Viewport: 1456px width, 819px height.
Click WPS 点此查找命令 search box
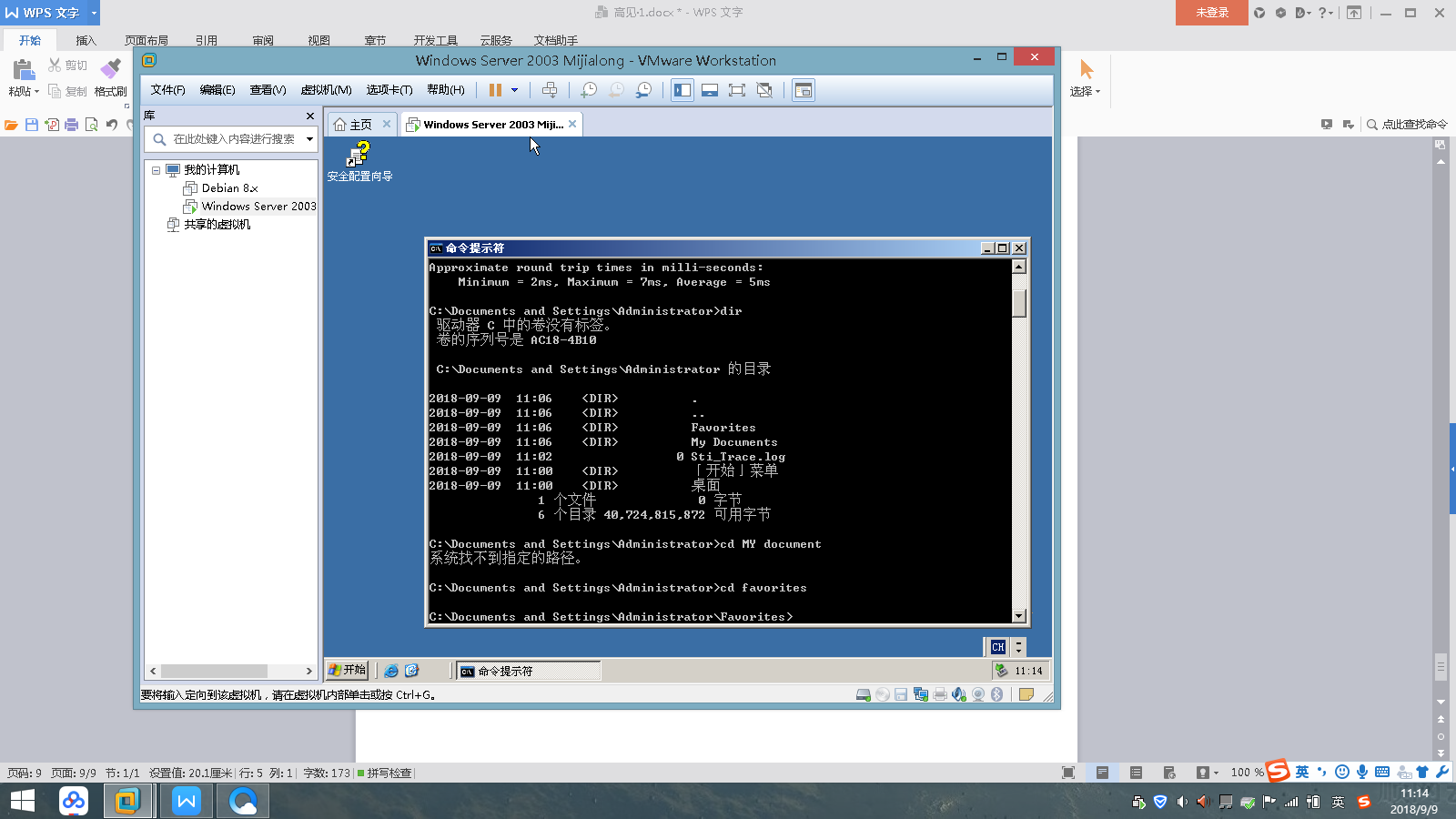pyautogui.click(x=1407, y=125)
